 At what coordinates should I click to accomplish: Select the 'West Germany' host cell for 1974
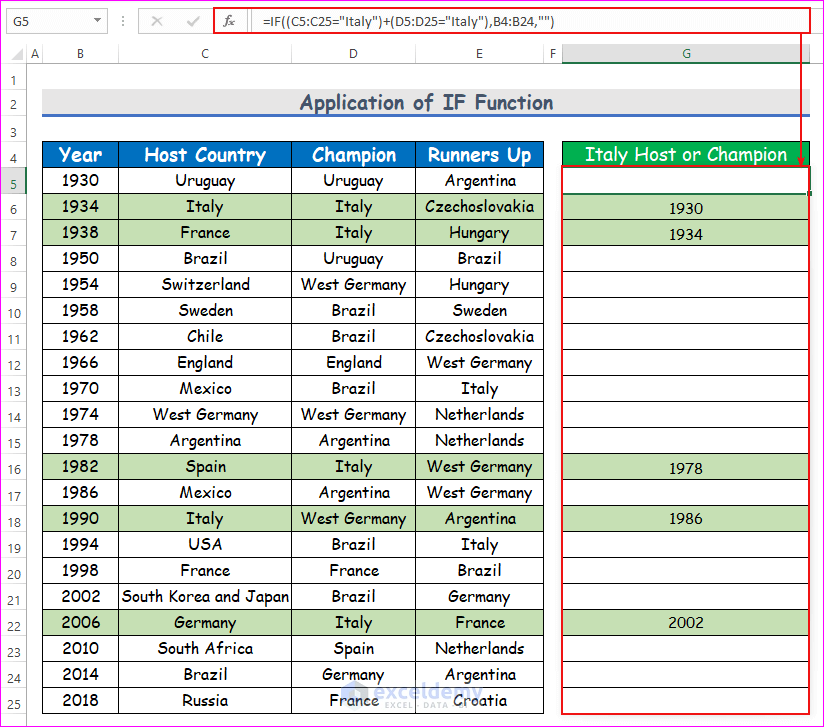[x=205, y=414]
